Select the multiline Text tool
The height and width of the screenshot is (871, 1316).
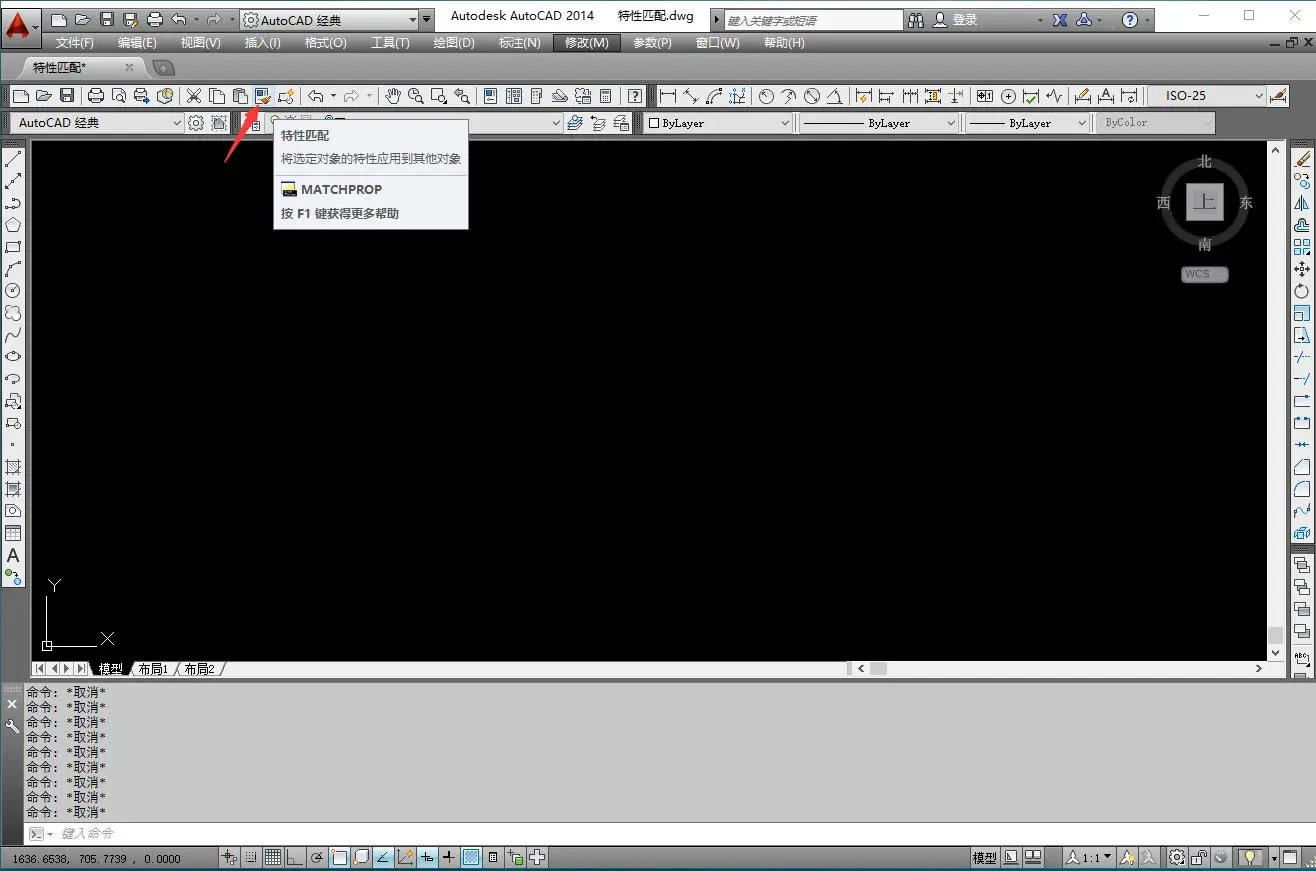(x=13, y=555)
